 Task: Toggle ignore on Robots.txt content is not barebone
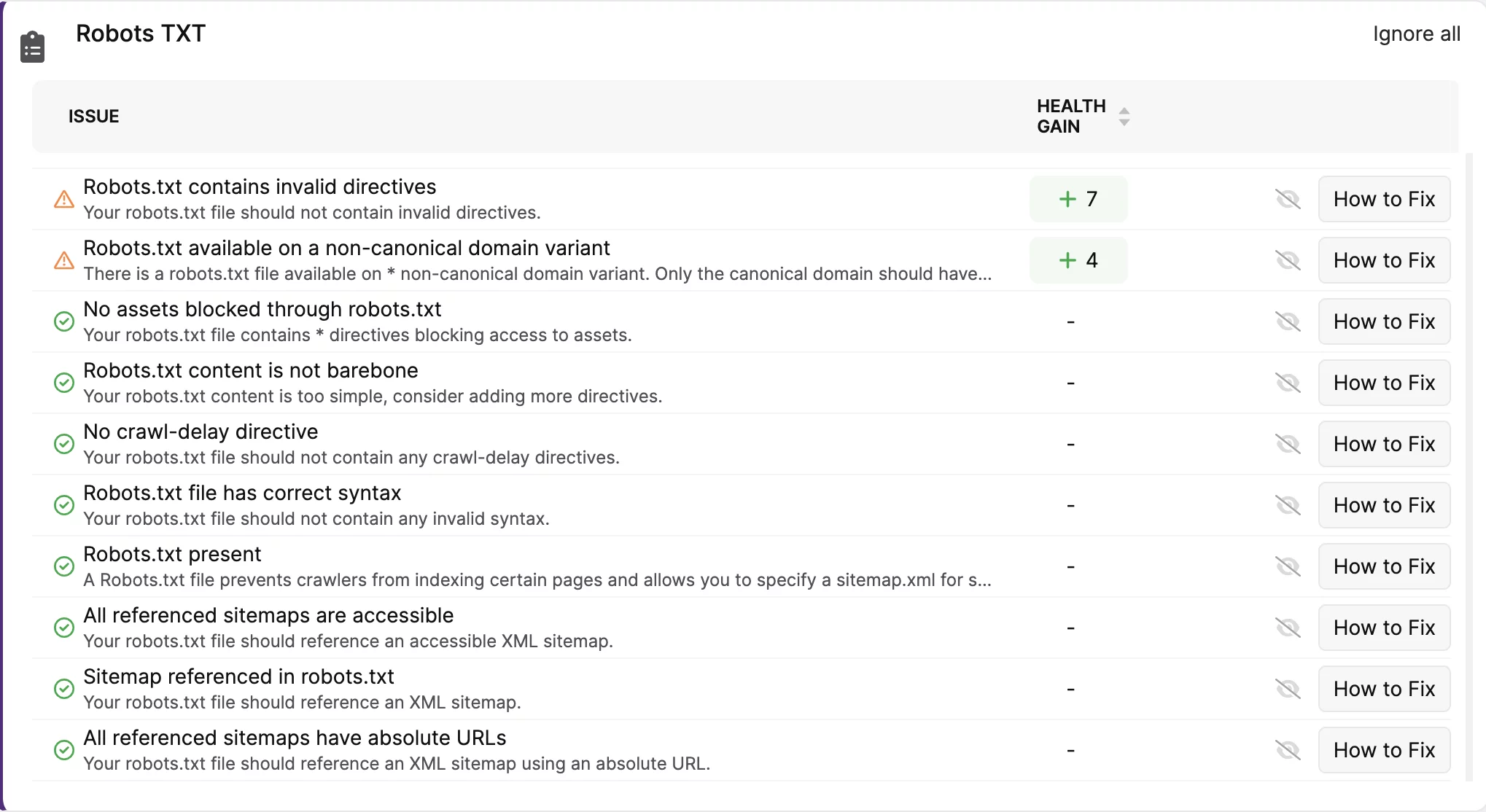1288,383
